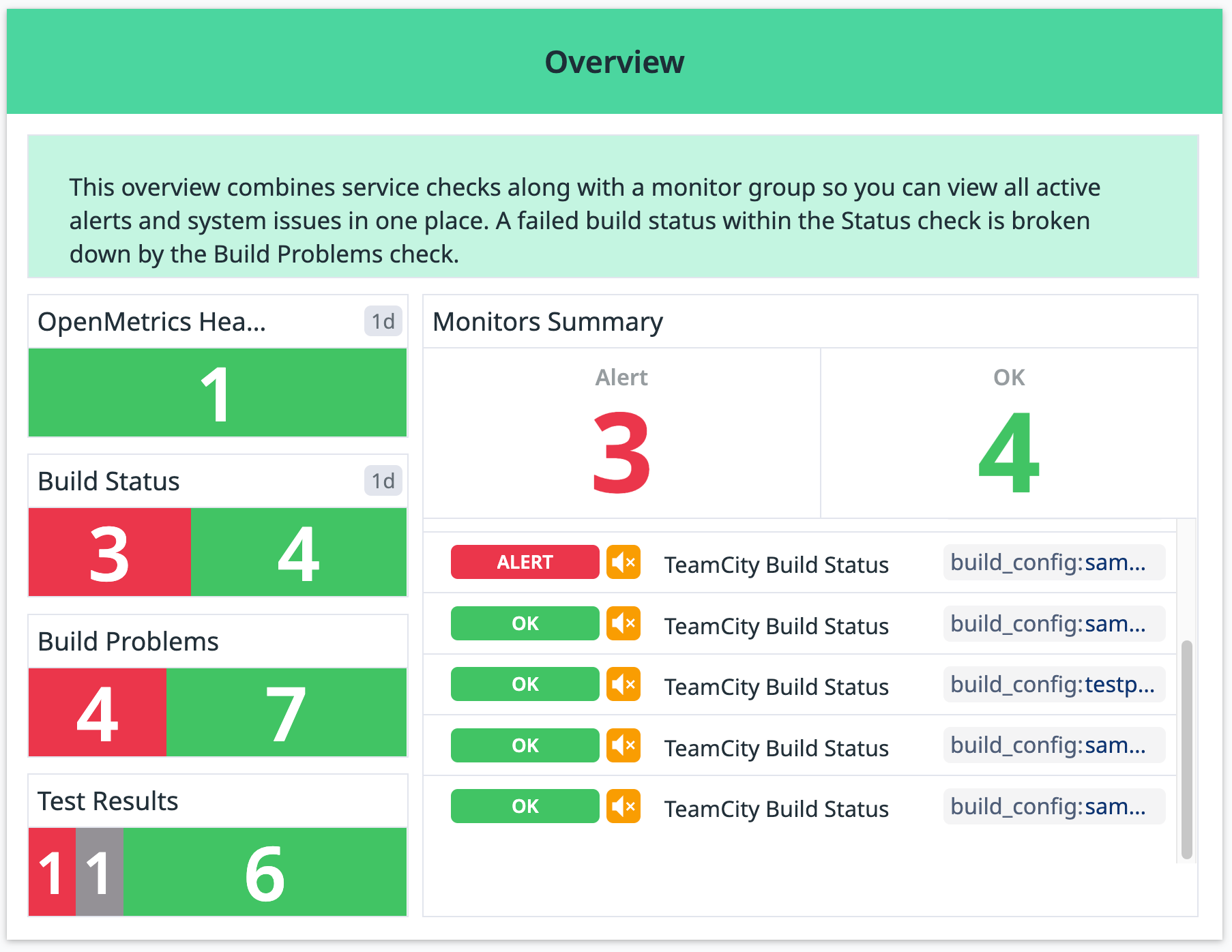This screenshot has height=952, width=1232.
Task: Click the green segment showing 7 in Build Problems
Action: click(x=286, y=713)
